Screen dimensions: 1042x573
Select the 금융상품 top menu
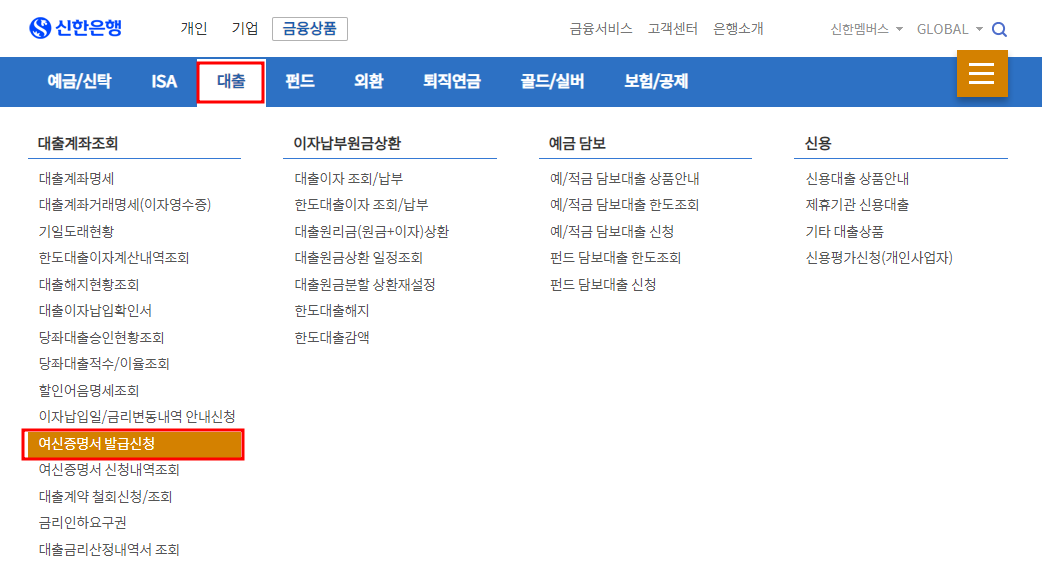click(310, 29)
